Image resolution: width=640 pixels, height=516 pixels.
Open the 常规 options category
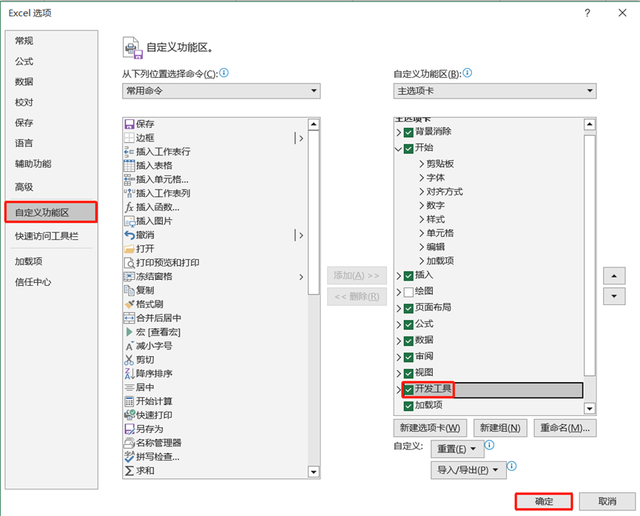click(24, 41)
